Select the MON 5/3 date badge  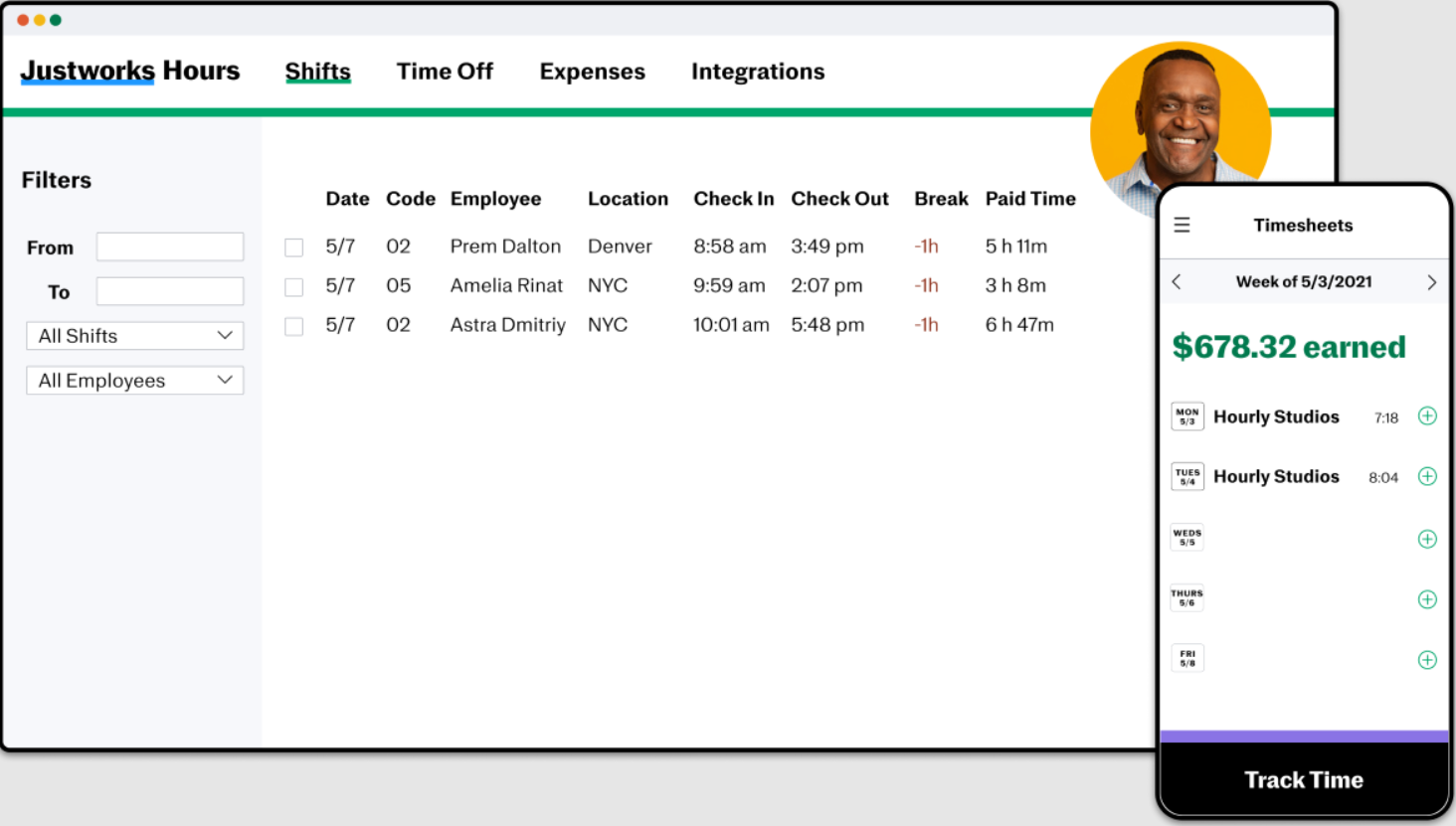pos(1187,416)
